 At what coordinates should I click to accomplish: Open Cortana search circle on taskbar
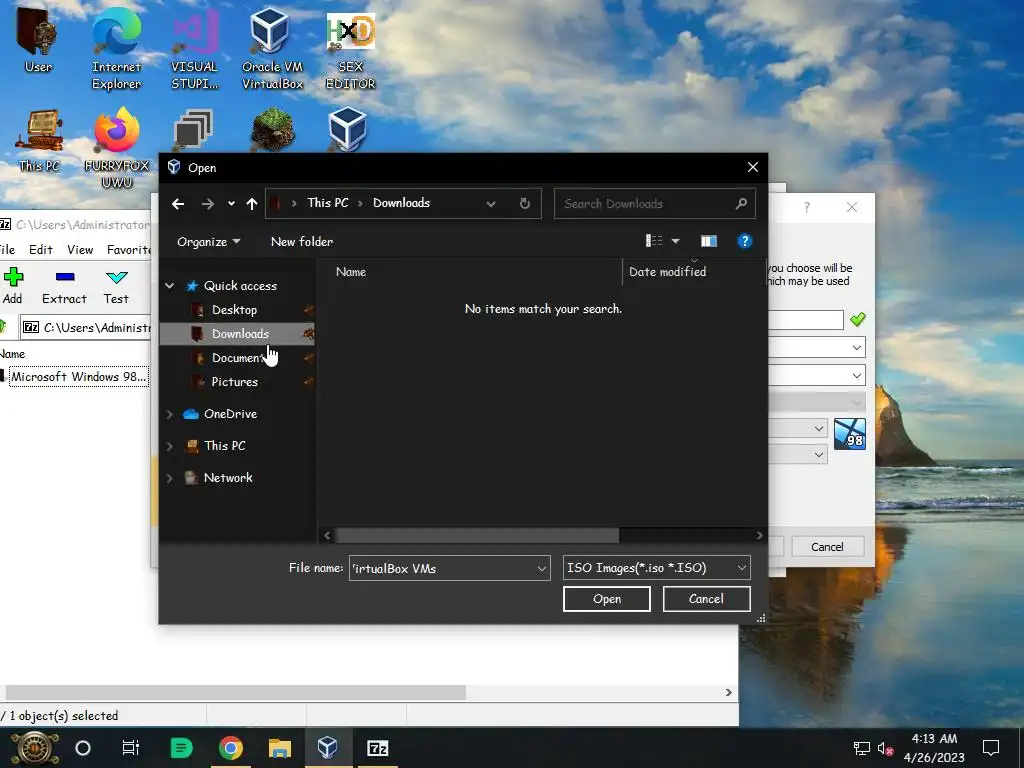coord(83,748)
